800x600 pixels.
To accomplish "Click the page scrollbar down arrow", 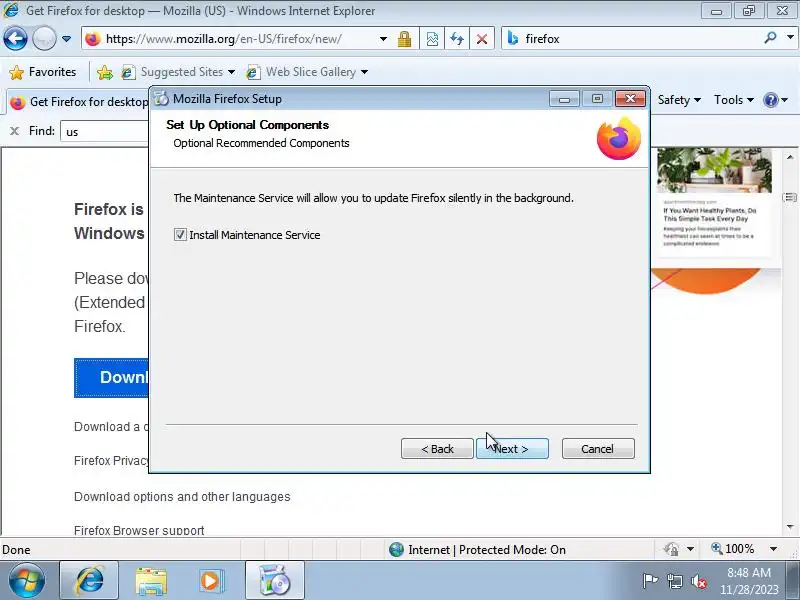I will coord(790,527).
